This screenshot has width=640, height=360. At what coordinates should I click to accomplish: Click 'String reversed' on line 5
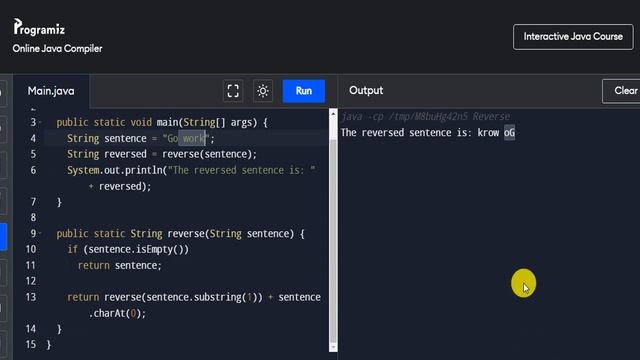click(107, 154)
